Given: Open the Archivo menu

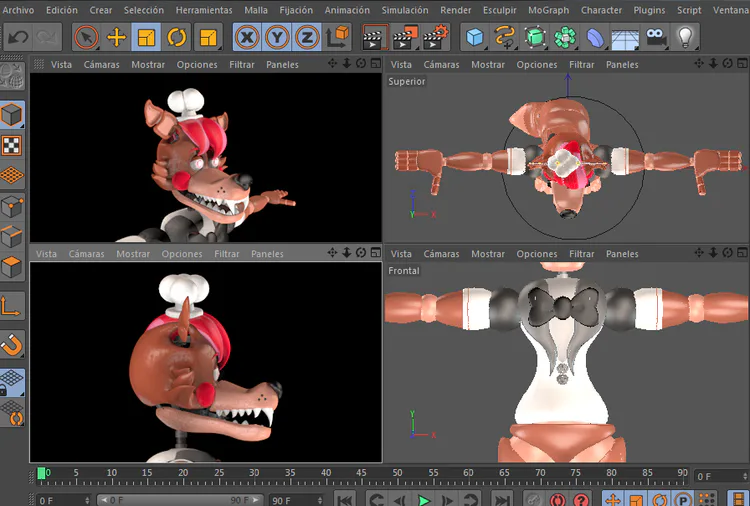Looking at the screenshot, I should click(x=18, y=10).
